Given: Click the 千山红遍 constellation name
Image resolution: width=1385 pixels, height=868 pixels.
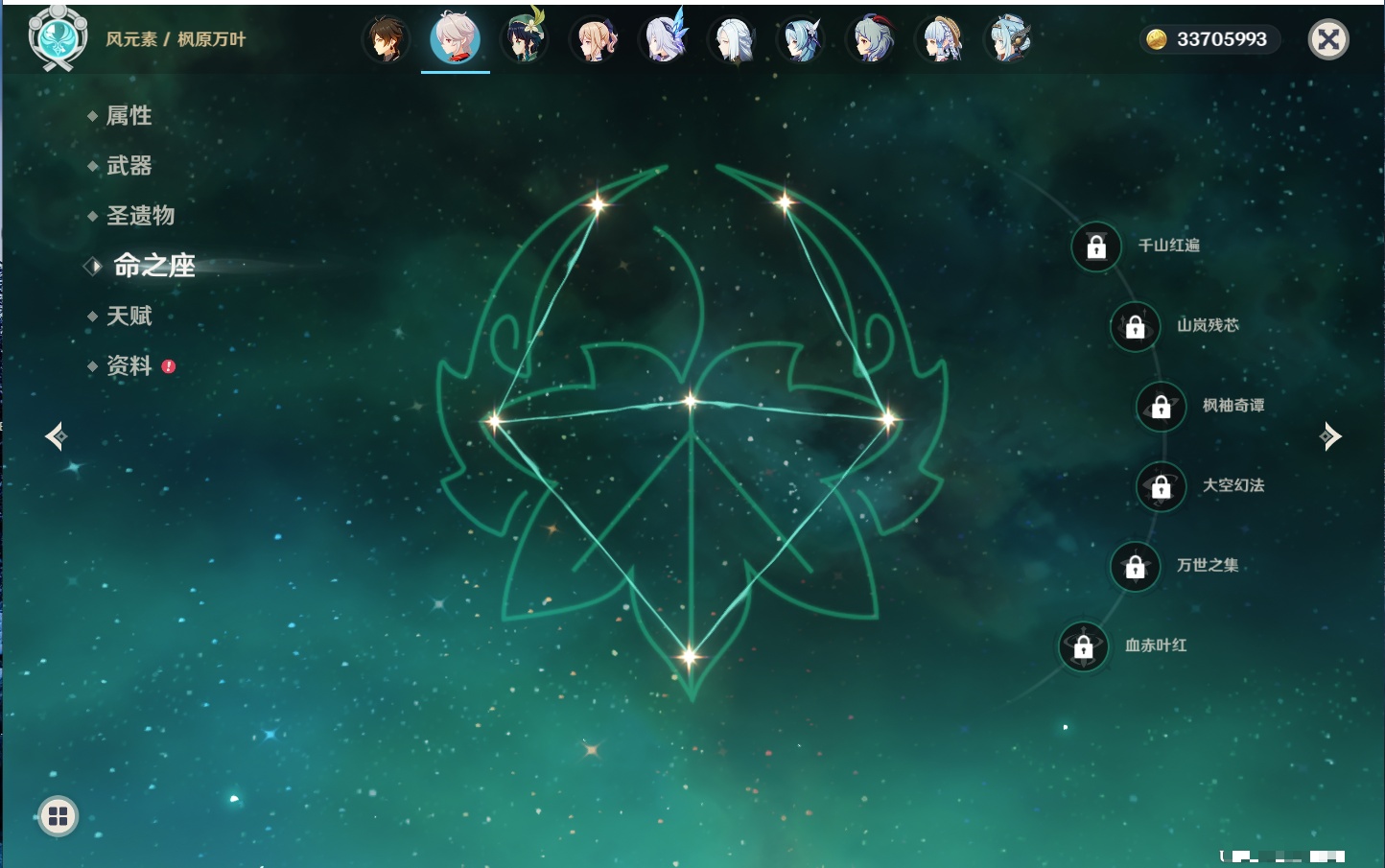Looking at the screenshot, I should 1169,246.
